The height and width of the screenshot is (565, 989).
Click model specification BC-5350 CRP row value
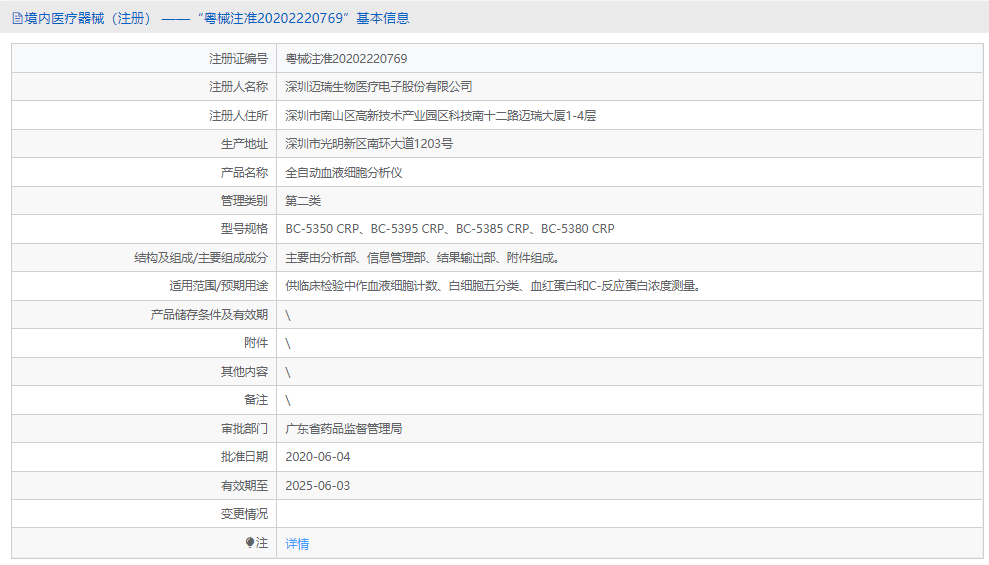click(x=450, y=229)
